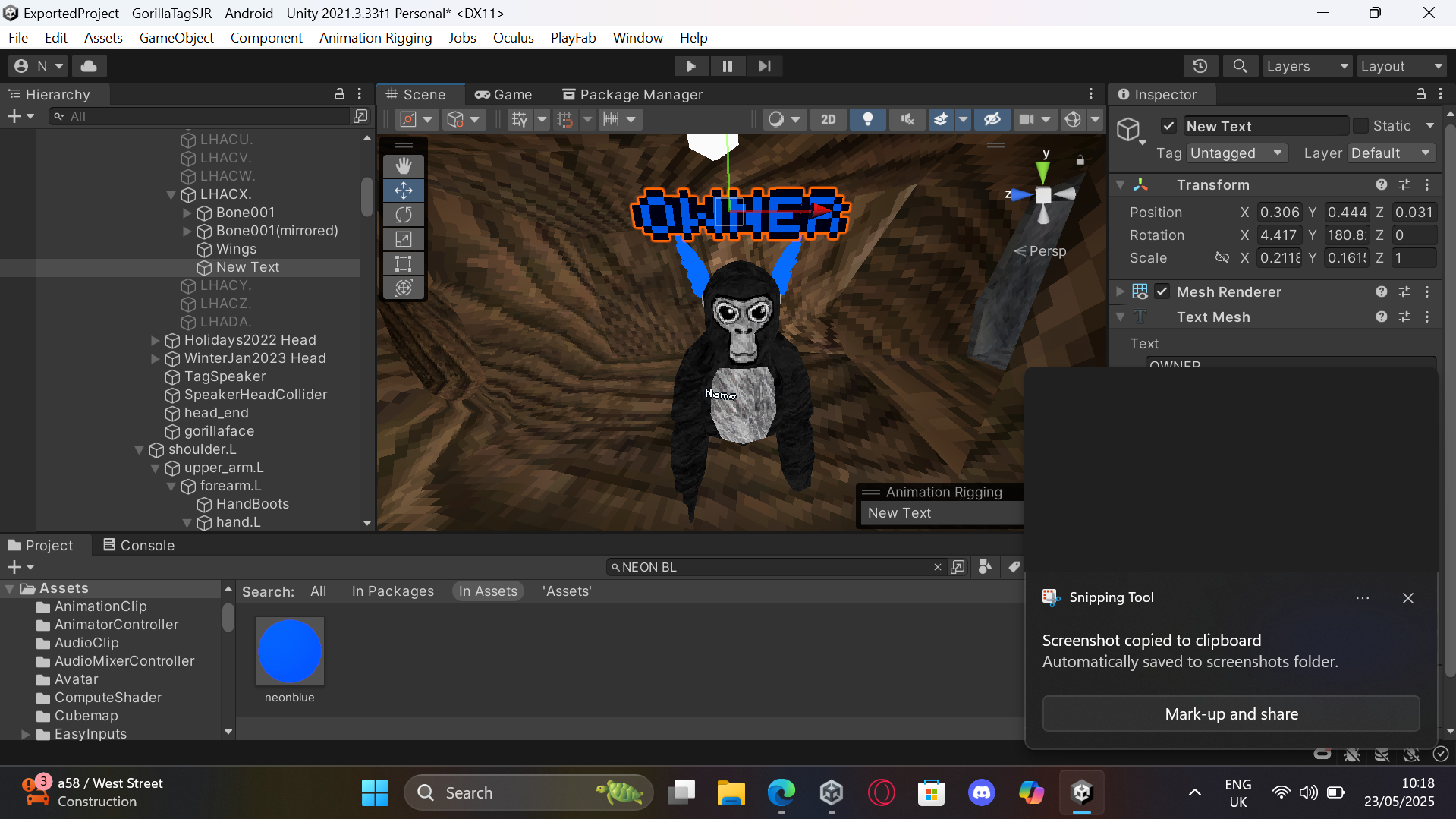The height and width of the screenshot is (819, 1456).
Task: Click the tool handle pivot icon
Action: pyautogui.click(x=408, y=119)
